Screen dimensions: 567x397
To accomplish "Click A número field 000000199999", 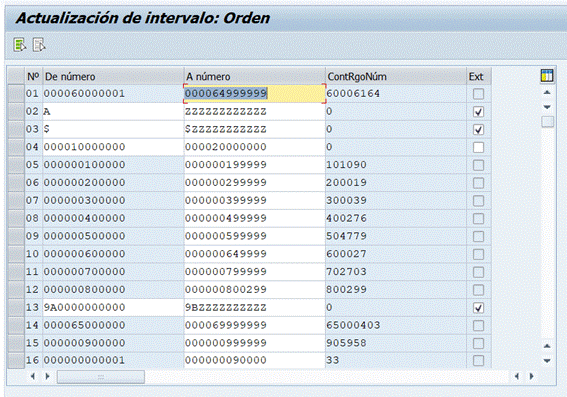I will click(x=255, y=165).
